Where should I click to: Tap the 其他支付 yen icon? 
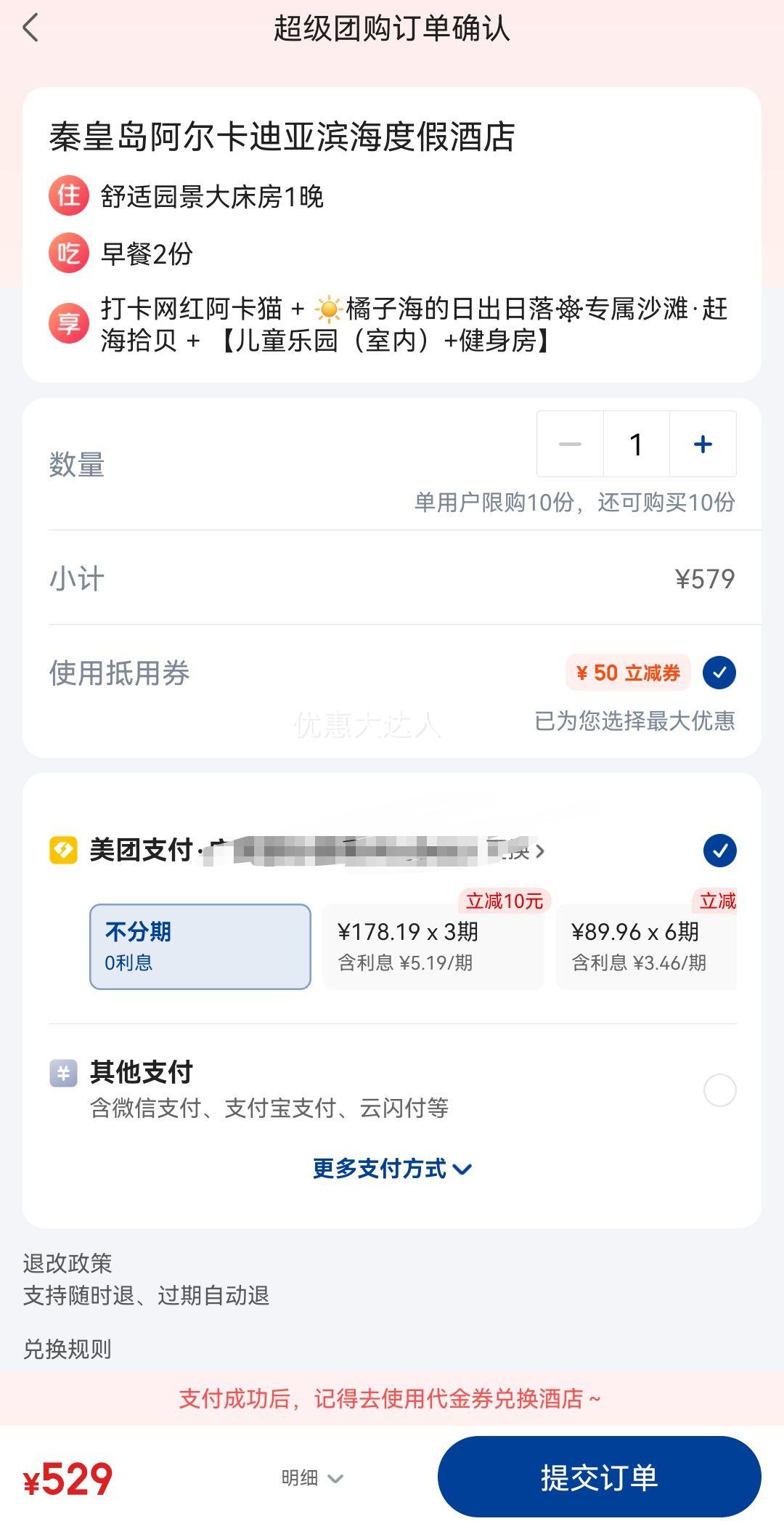63,1073
